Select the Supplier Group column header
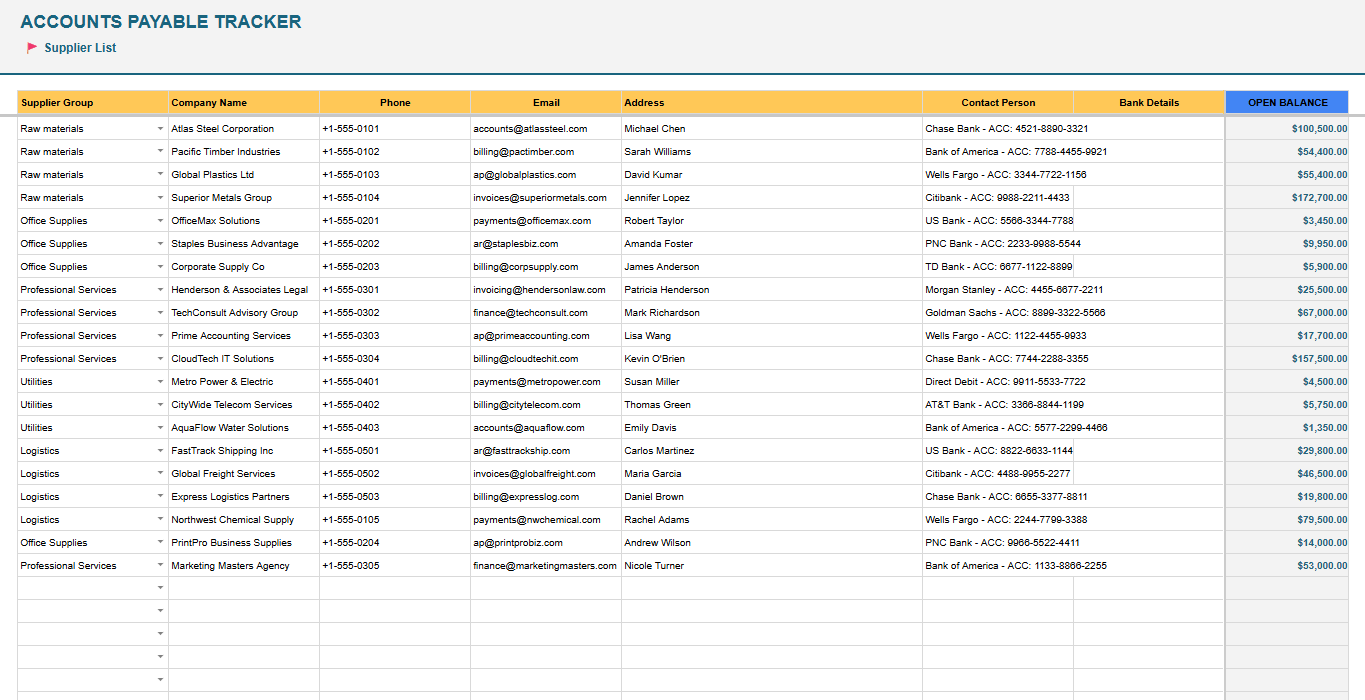Viewport: 1365px width, 700px height. (x=93, y=102)
